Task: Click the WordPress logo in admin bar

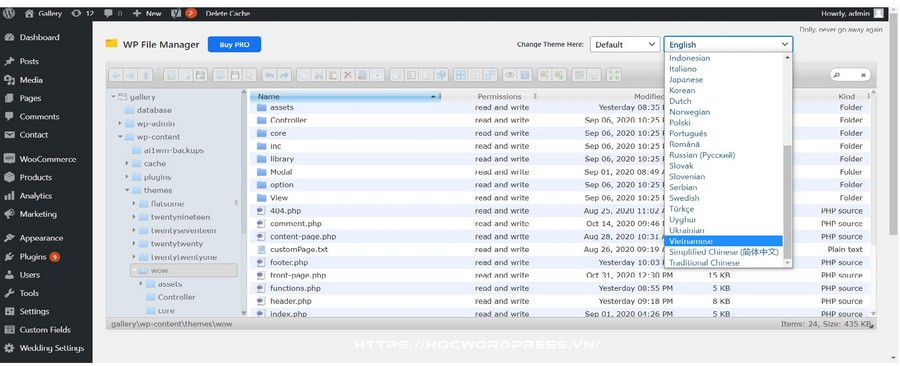Action: click(9, 13)
